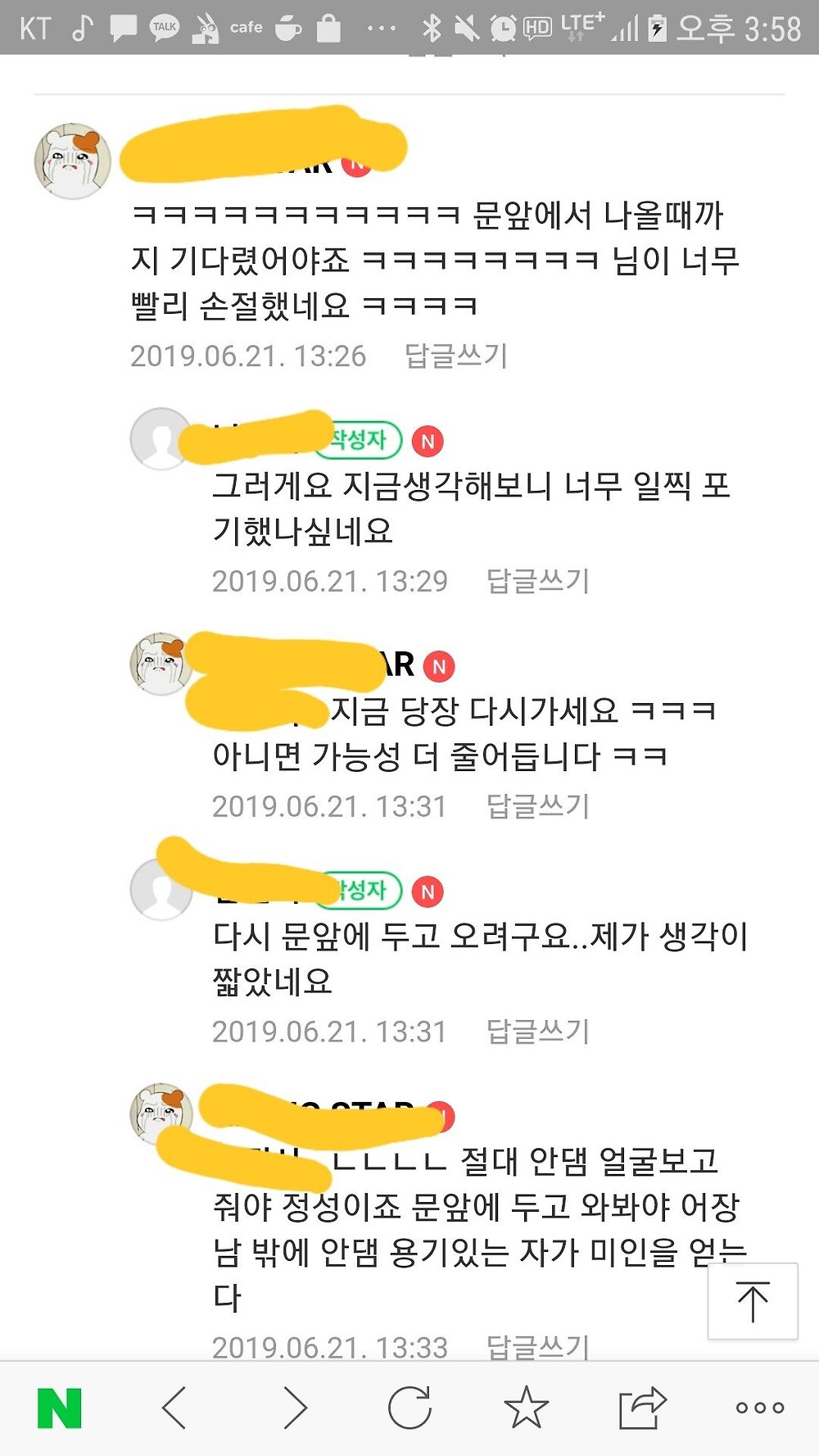Reload the page with the refresh icon
Screen dimensions: 819x1456
pyautogui.click(x=409, y=1407)
